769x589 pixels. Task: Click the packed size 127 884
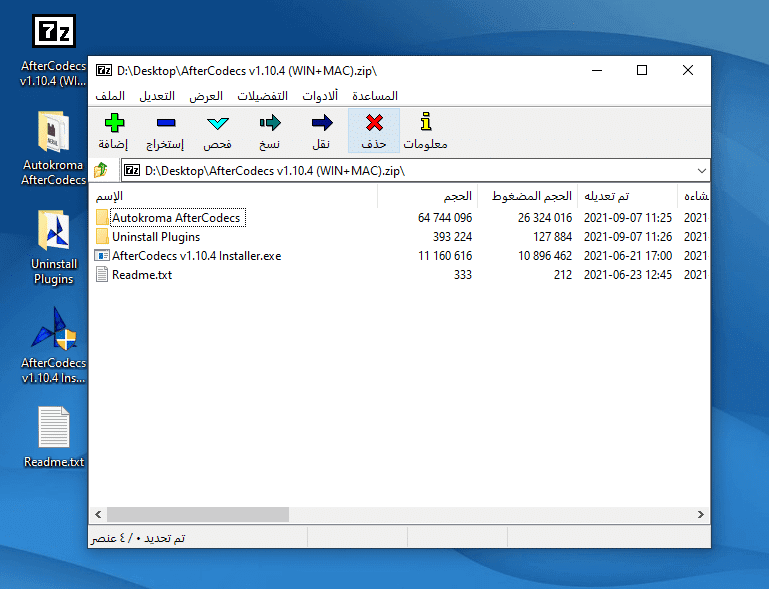(552, 237)
